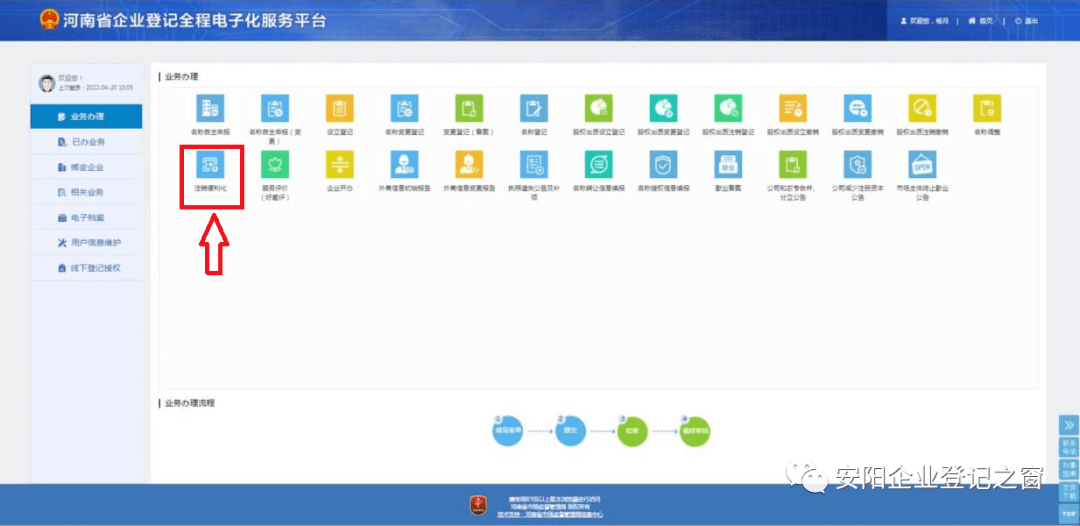1080x526 pixels.
Task: Open the 名称变更登记 icon
Action: tap(404, 108)
